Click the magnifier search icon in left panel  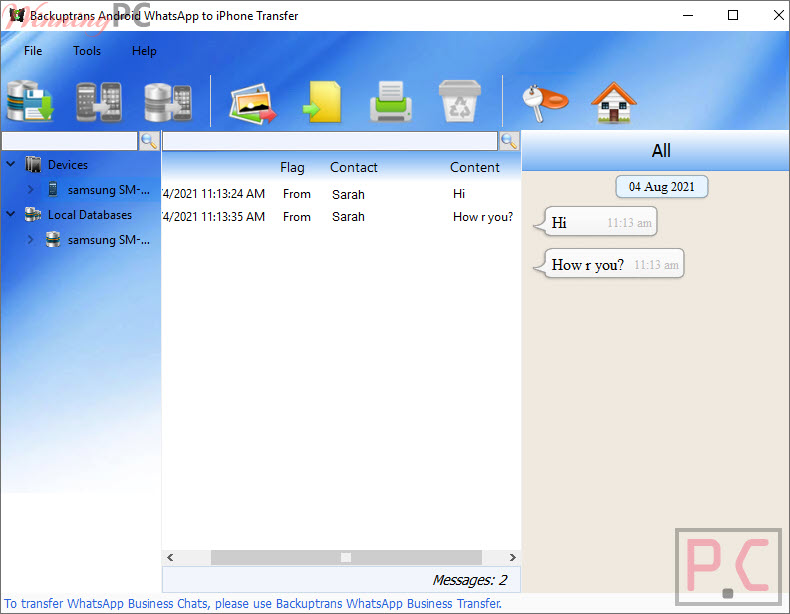149,141
